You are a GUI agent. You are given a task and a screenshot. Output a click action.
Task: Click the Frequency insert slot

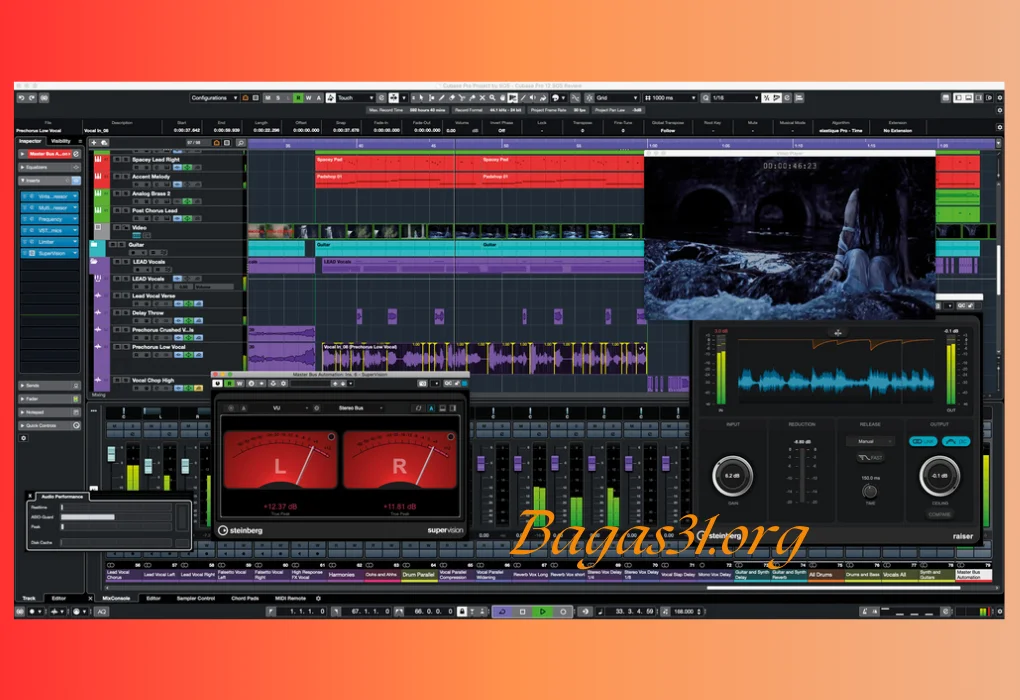(x=49, y=219)
